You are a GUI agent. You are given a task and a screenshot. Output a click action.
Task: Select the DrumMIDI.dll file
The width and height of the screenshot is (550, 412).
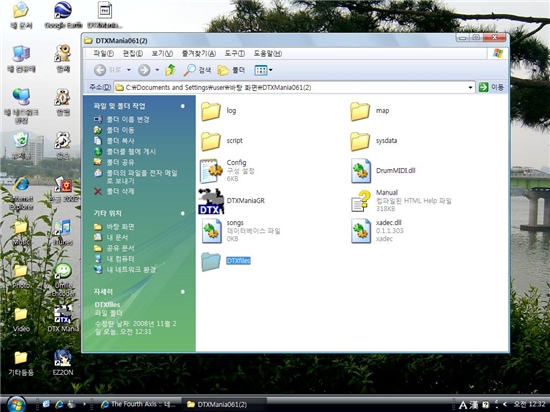pos(383,171)
